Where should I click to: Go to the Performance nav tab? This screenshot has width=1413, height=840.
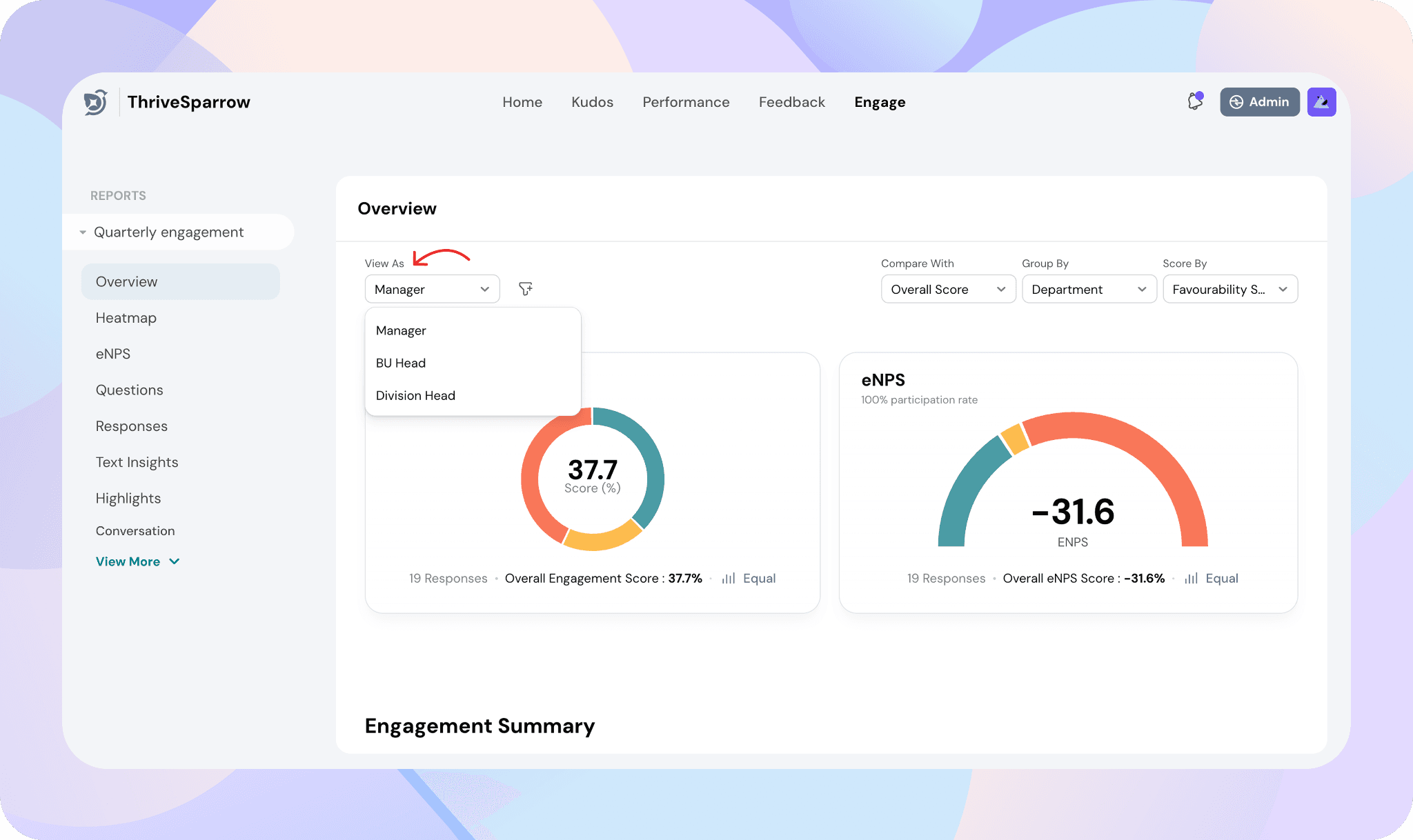[686, 102]
